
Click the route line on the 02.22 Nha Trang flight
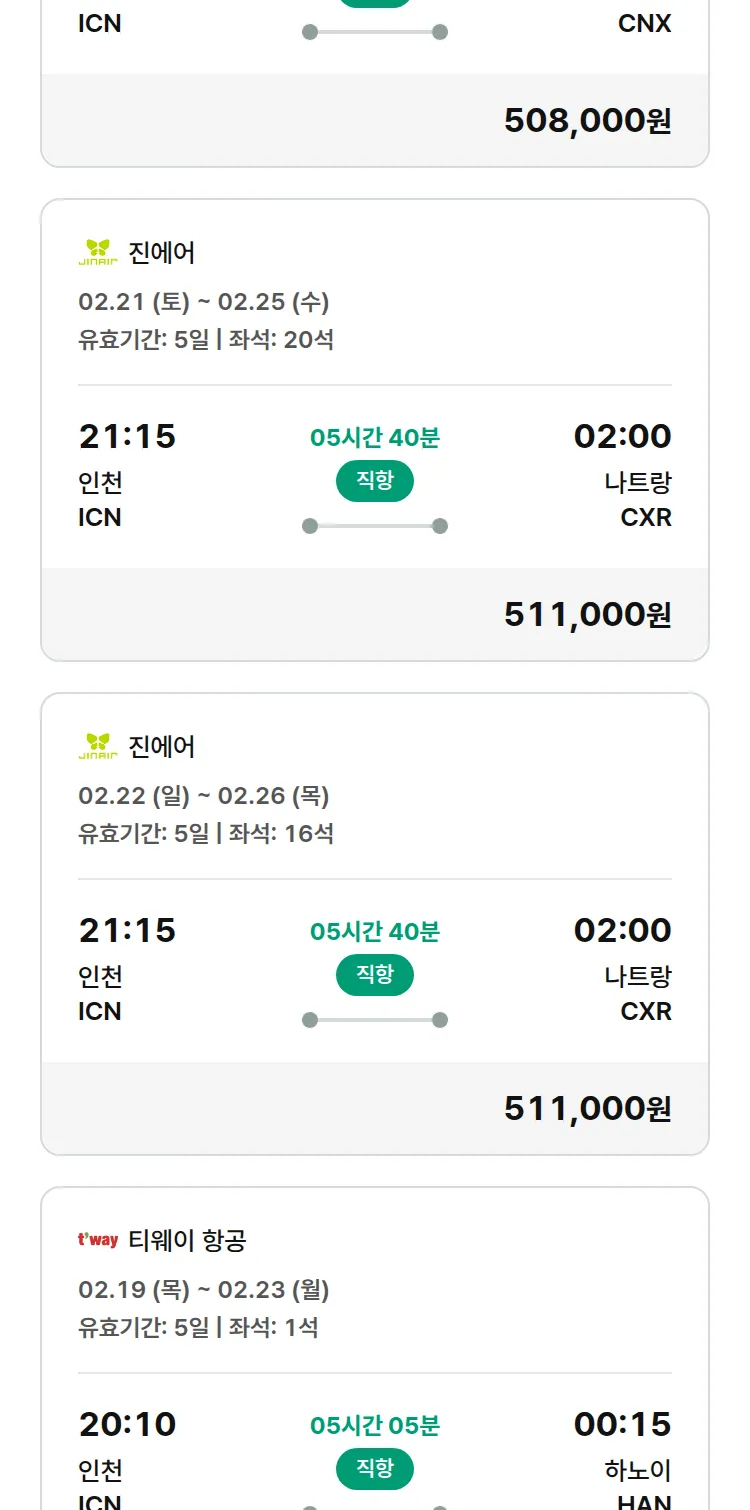pyautogui.click(x=375, y=1020)
